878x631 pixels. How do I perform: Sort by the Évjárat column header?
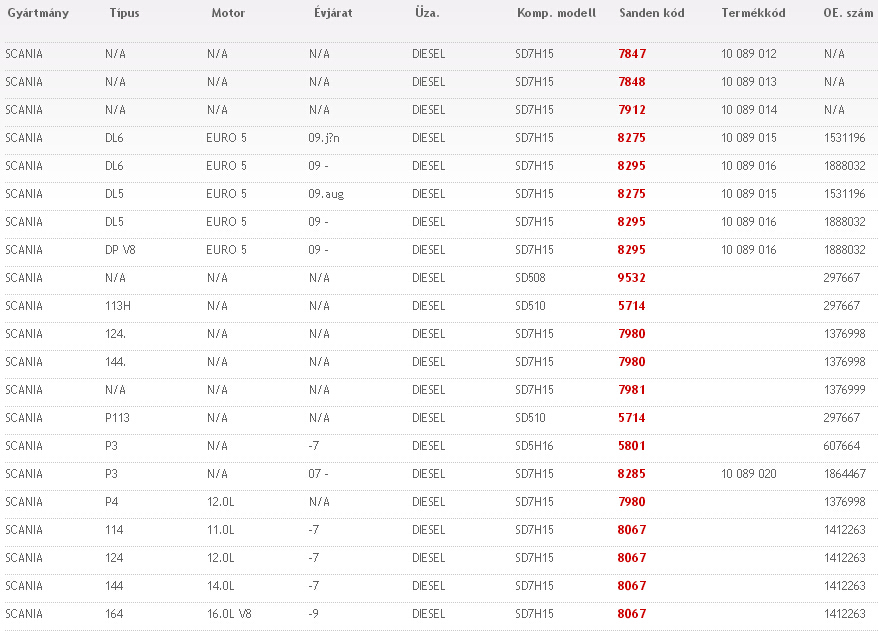(x=332, y=14)
